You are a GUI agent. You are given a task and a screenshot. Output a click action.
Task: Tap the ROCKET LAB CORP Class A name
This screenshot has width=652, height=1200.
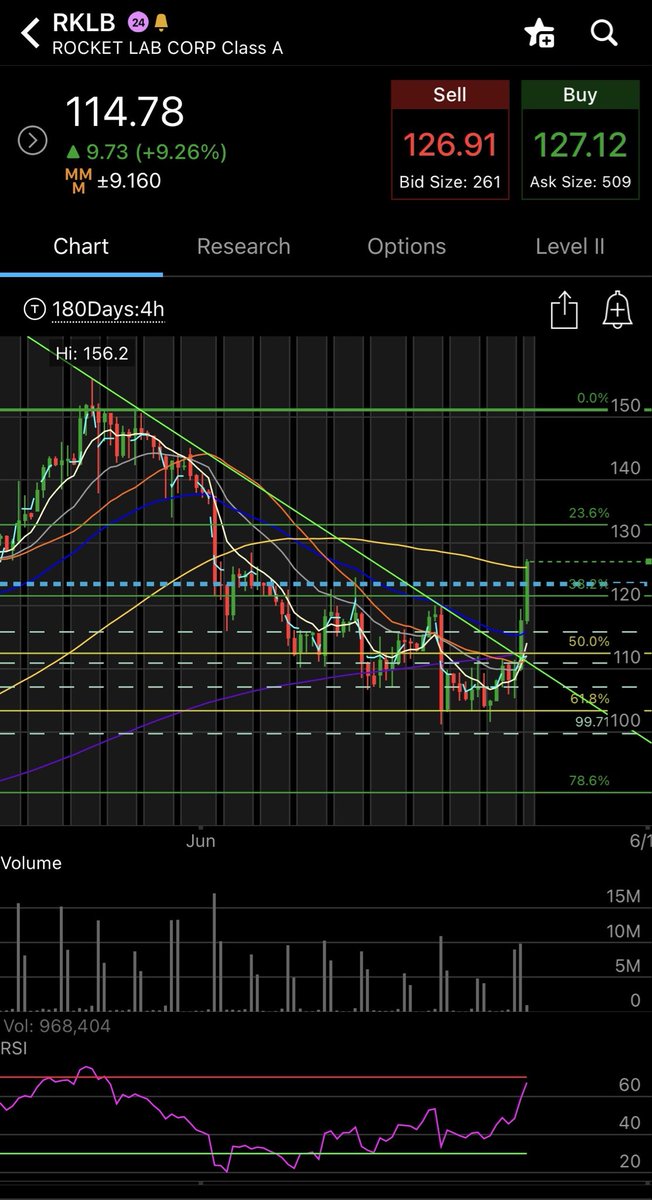click(167, 47)
